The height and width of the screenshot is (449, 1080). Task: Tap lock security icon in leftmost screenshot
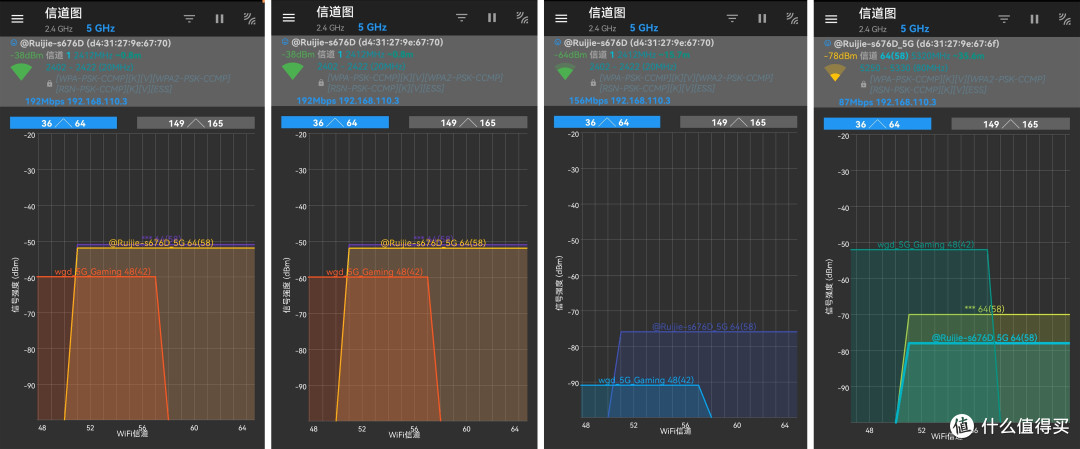50,83
